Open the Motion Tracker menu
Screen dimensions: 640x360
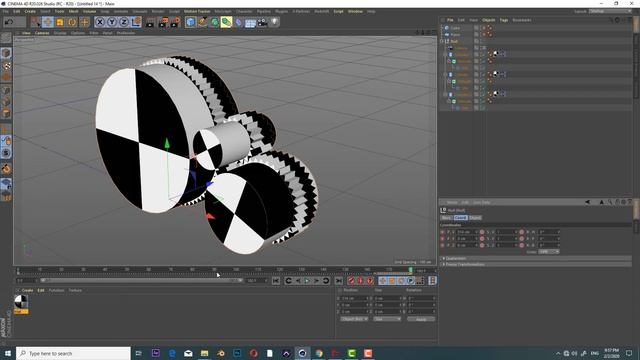click(x=197, y=11)
